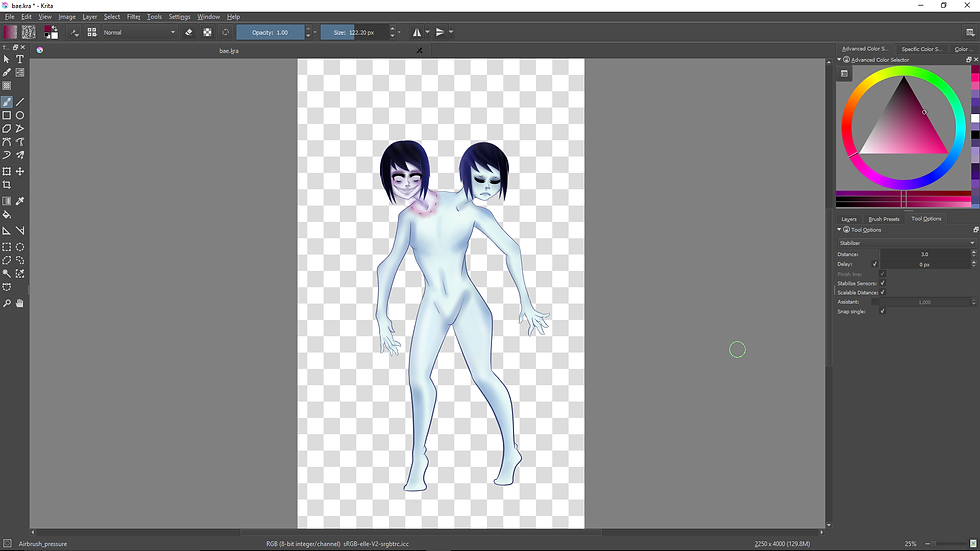The image size is (980, 551).
Task: Toggle the Scalable Distance checkbox
Action: (x=882, y=292)
